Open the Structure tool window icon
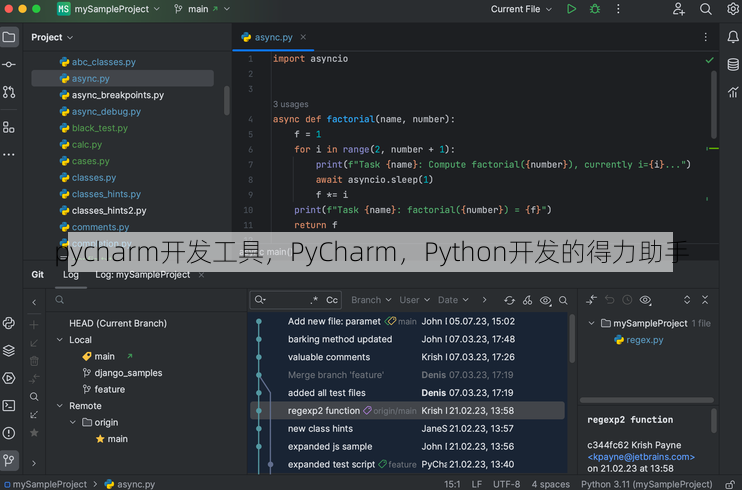The height and width of the screenshot is (490, 742). 9,127
